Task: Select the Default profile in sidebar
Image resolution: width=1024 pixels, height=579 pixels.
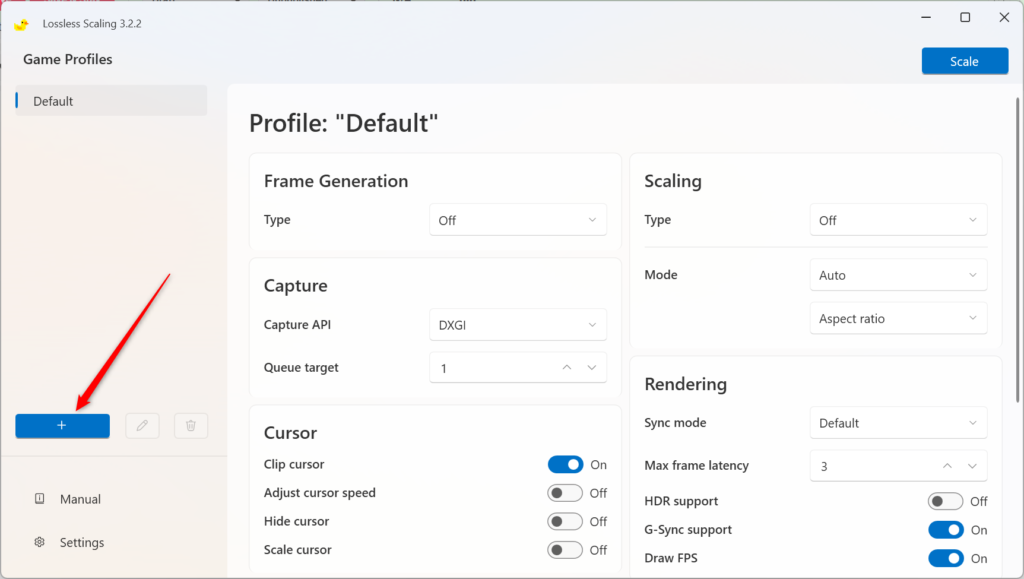Action: coord(110,100)
